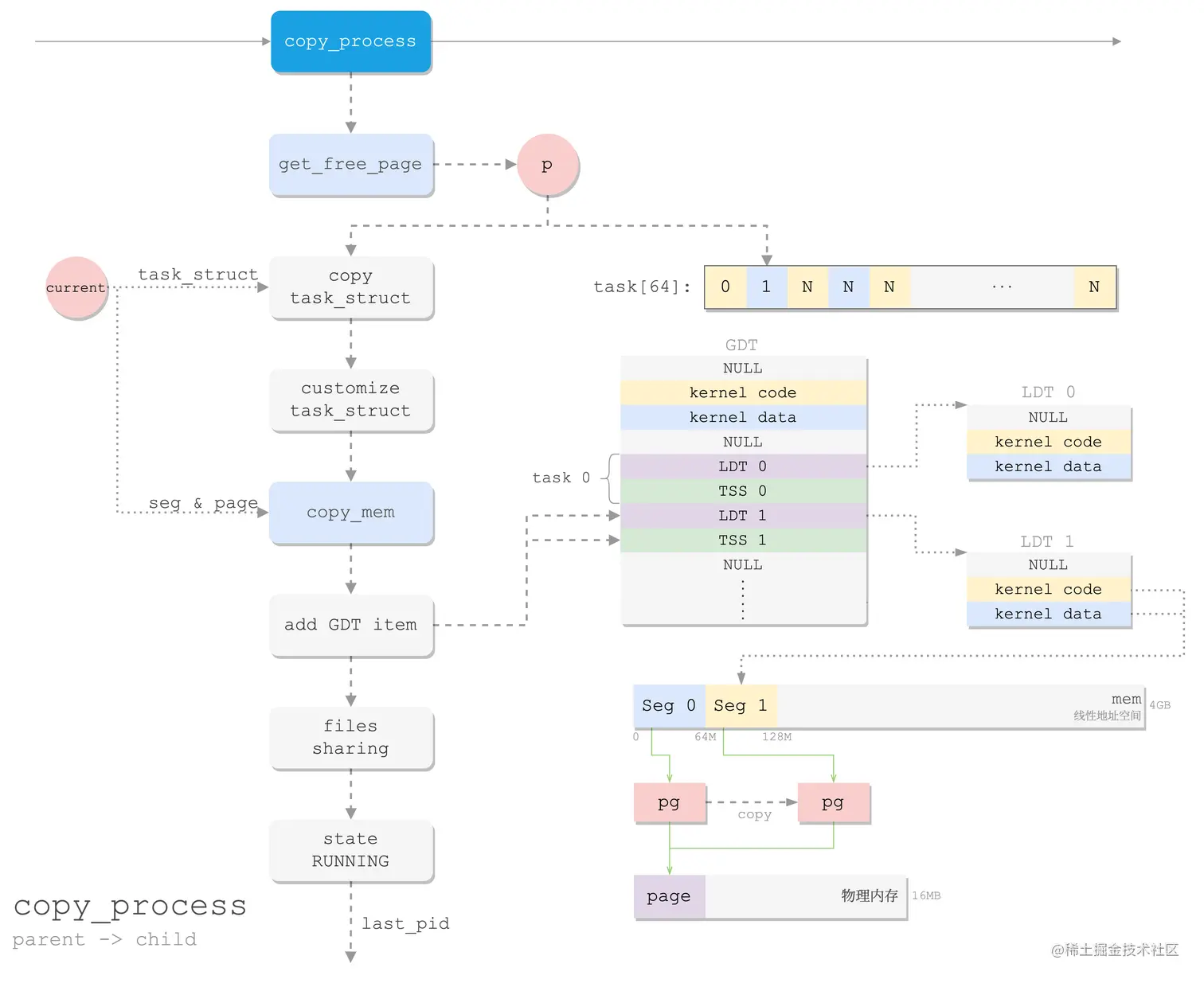Select the kernel data row in GDT
This screenshot has width=1204, height=983.
(x=743, y=417)
